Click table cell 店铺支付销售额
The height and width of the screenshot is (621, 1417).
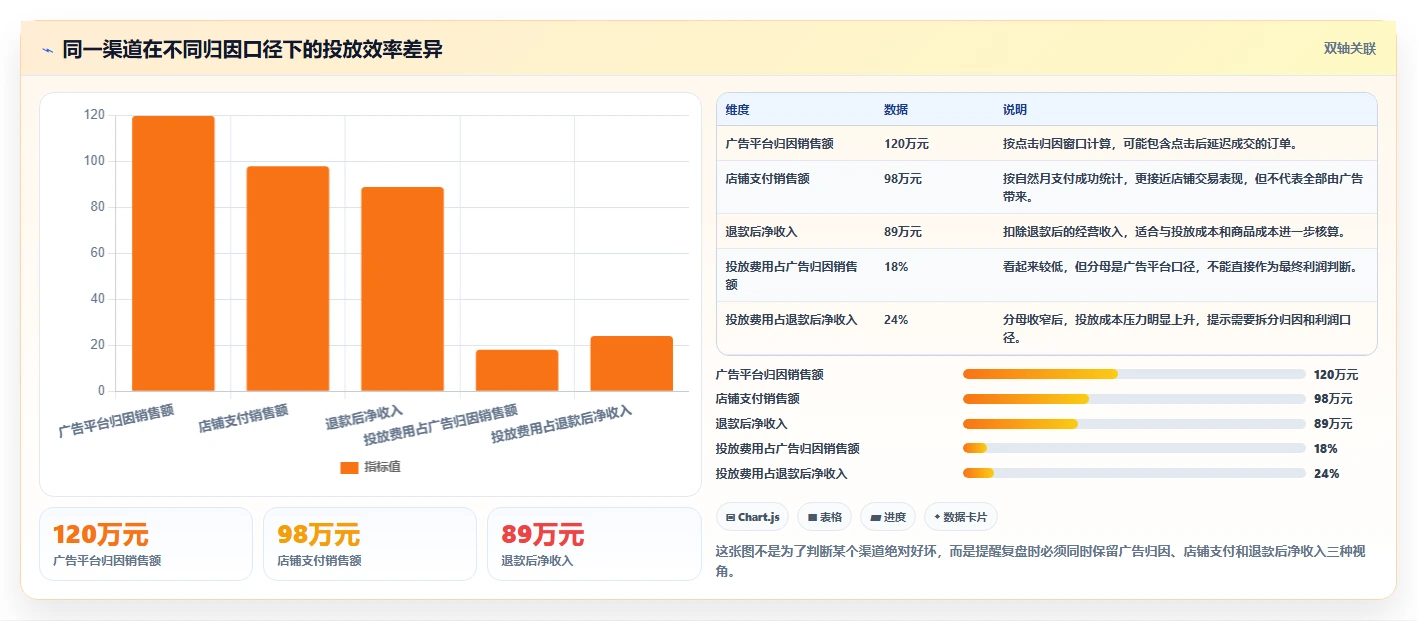point(768,179)
